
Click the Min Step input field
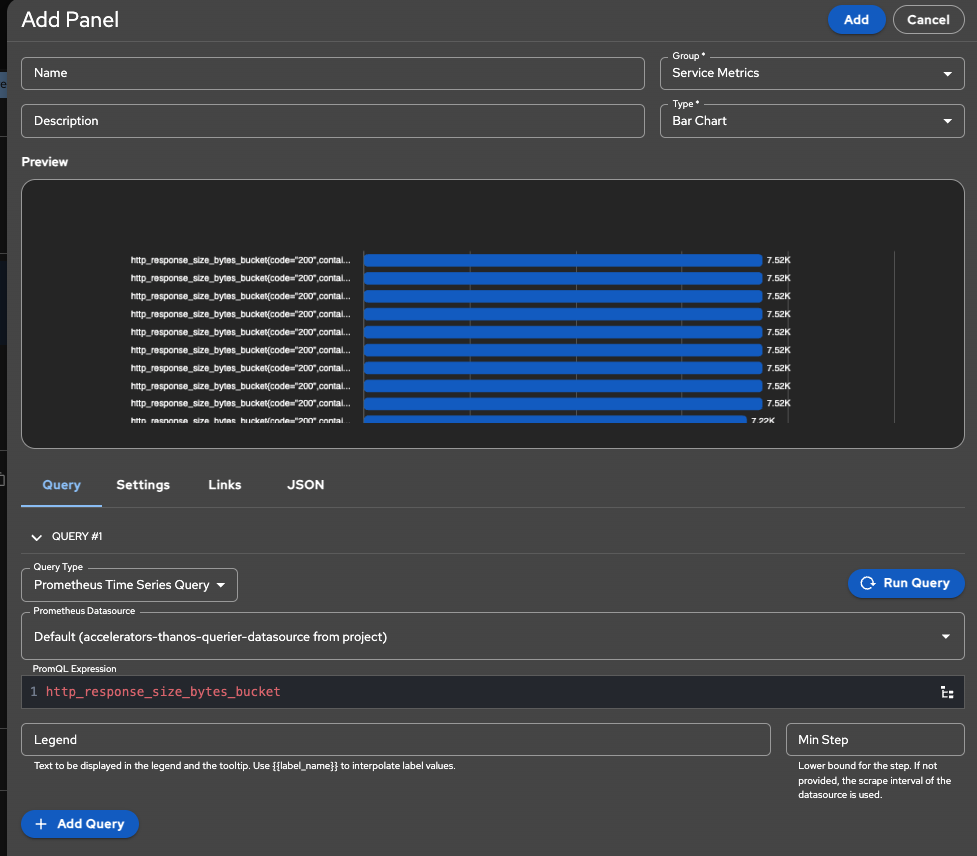pyautogui.click(x=874, y=740)
